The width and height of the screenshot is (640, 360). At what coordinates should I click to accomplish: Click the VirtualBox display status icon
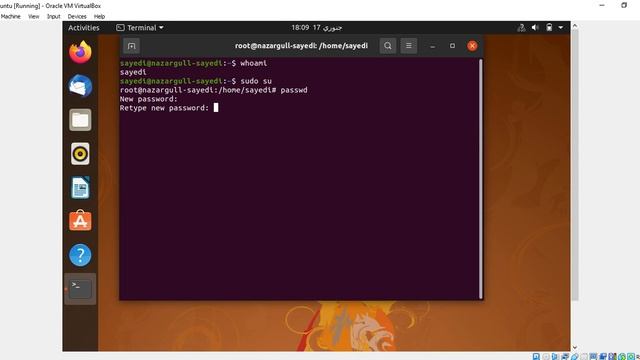point(593,357)
